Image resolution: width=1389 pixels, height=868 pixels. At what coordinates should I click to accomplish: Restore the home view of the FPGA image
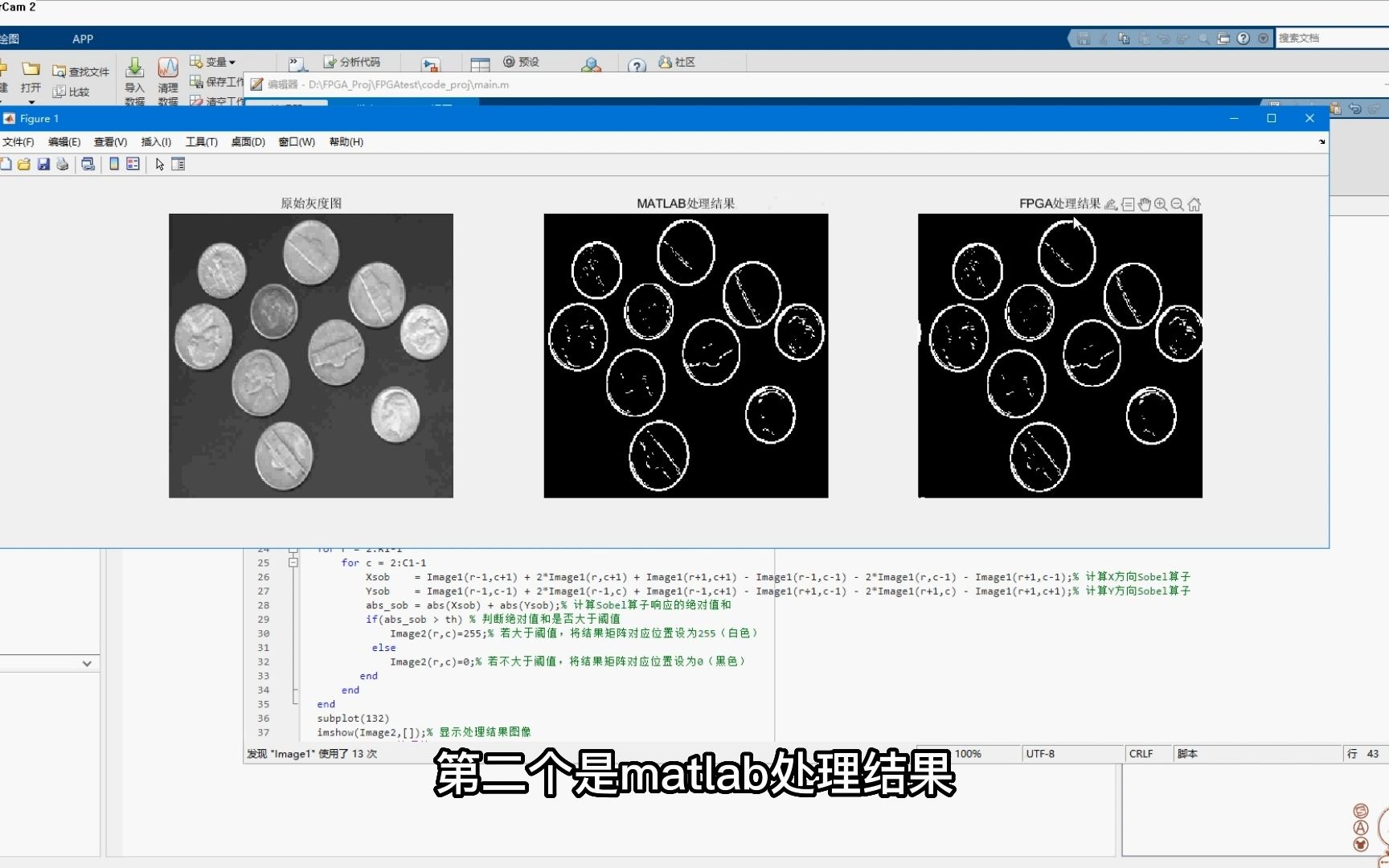1194,203
